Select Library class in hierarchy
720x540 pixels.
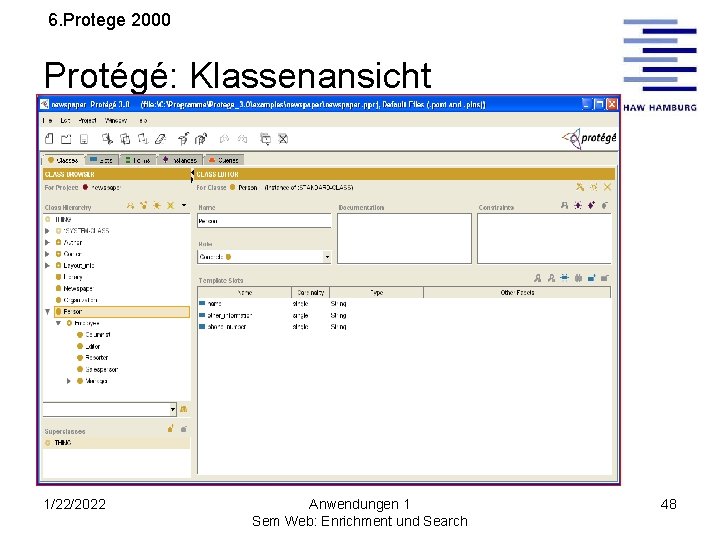69,277
